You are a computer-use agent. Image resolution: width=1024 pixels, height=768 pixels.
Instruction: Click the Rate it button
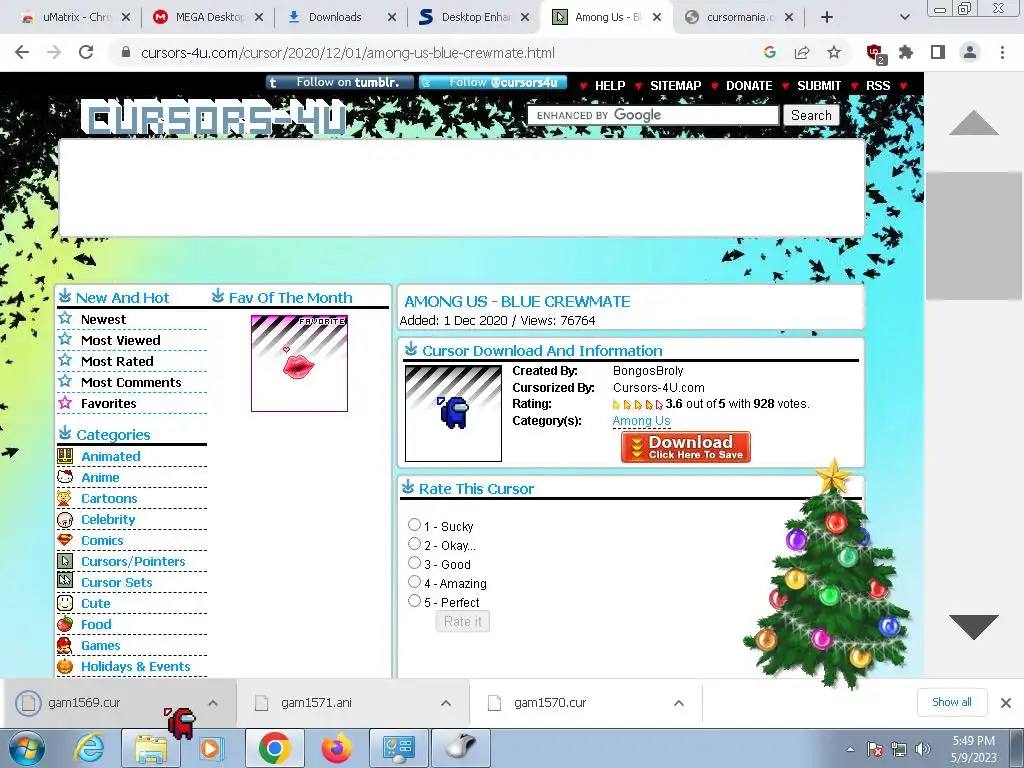pos(462,621)
